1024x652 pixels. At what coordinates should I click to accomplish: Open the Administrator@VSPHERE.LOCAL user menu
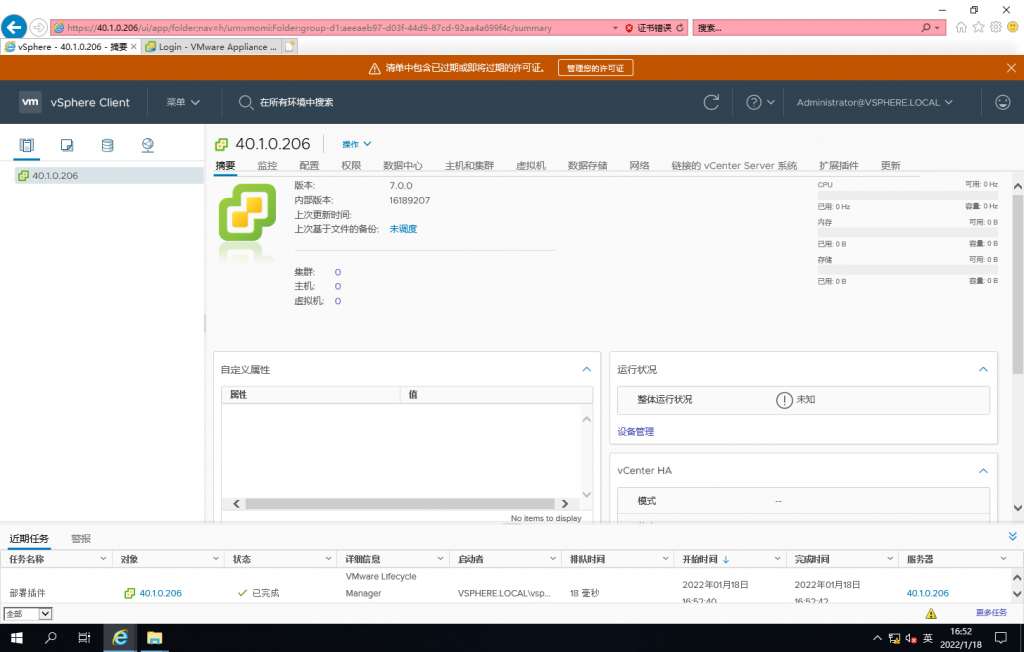point(874,102)
